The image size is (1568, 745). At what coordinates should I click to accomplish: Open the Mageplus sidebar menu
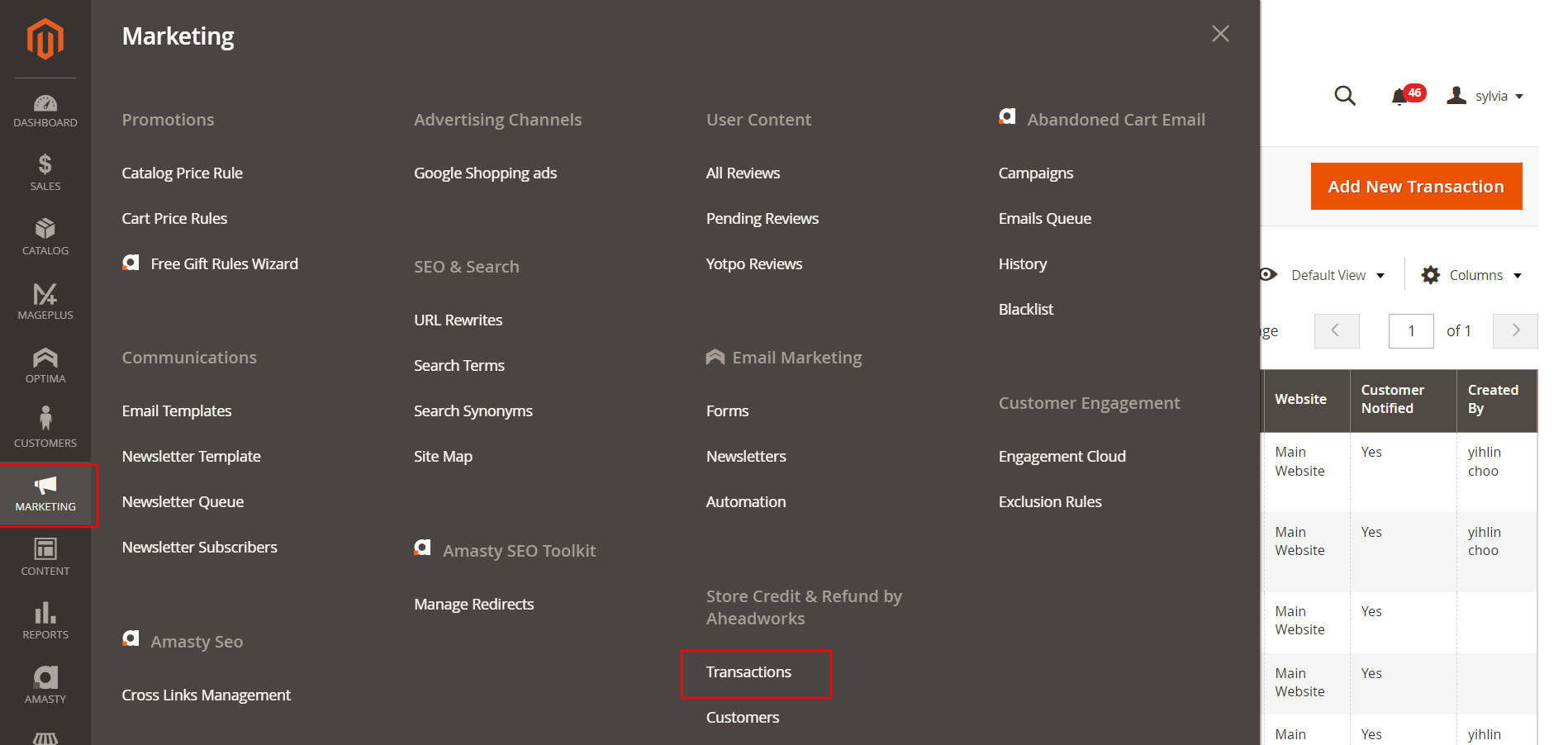(45, 301)
